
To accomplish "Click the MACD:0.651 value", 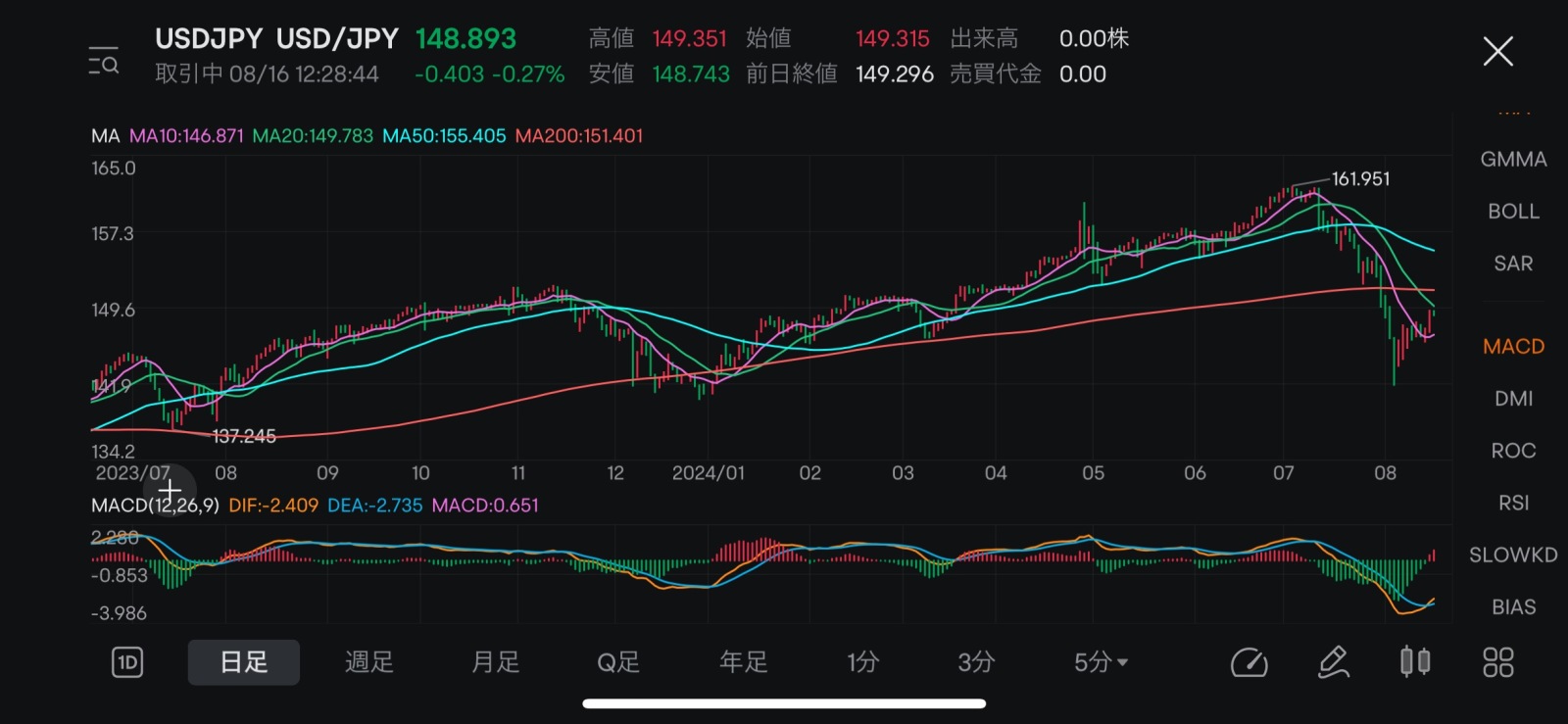I will point(485,506).
